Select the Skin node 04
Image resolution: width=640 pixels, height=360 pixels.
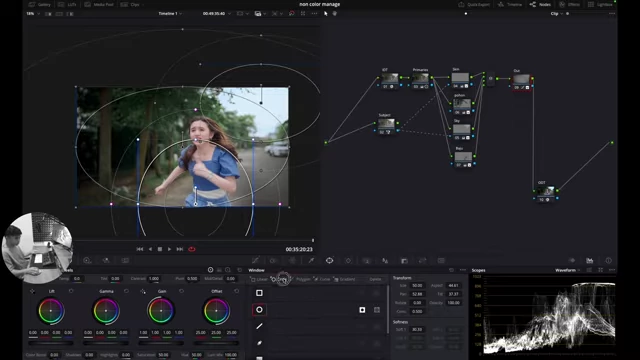460,80
